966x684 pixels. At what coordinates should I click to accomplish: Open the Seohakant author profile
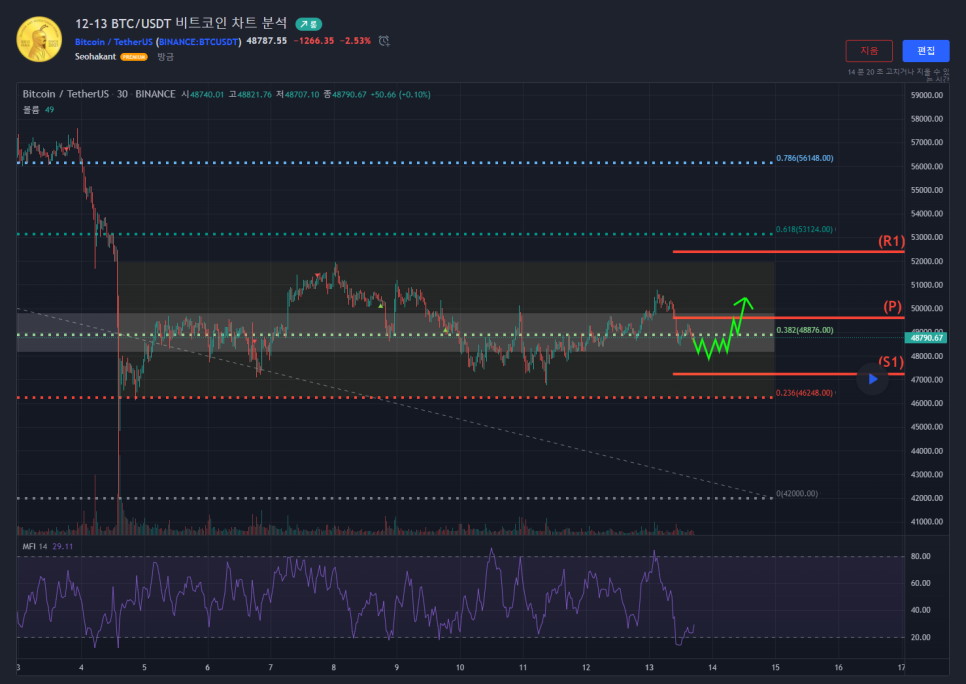click(95, 57)
